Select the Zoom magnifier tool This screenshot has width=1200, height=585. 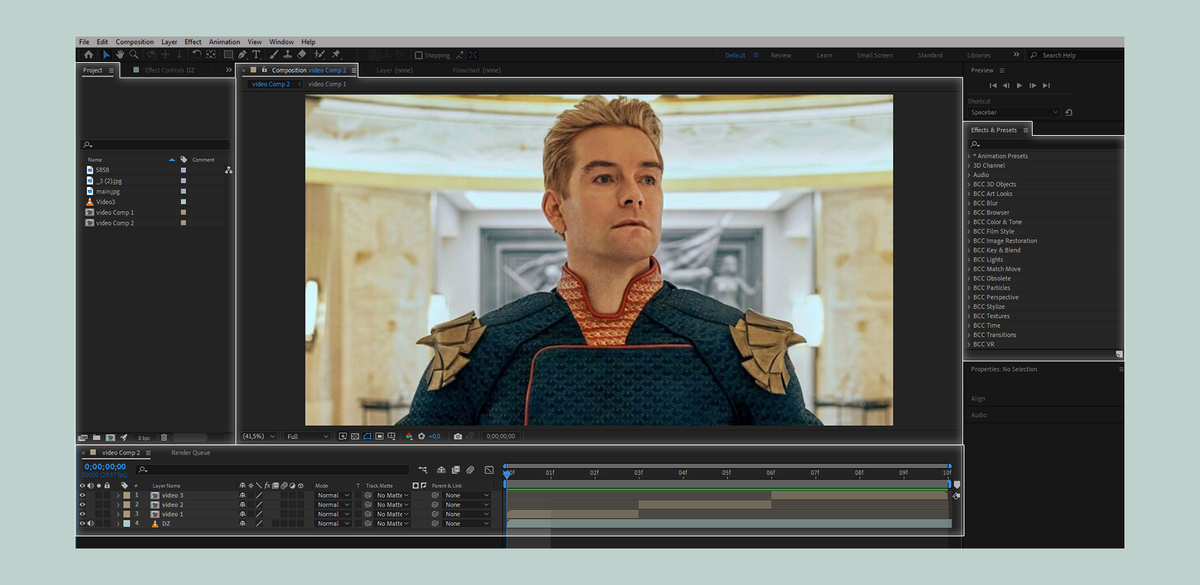tap(133, 54)
